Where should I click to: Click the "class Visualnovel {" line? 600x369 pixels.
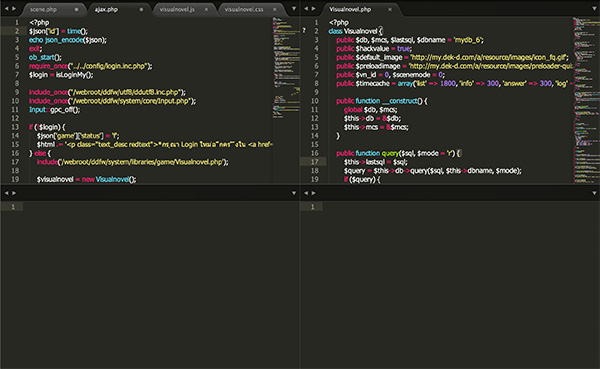point(355,31)
